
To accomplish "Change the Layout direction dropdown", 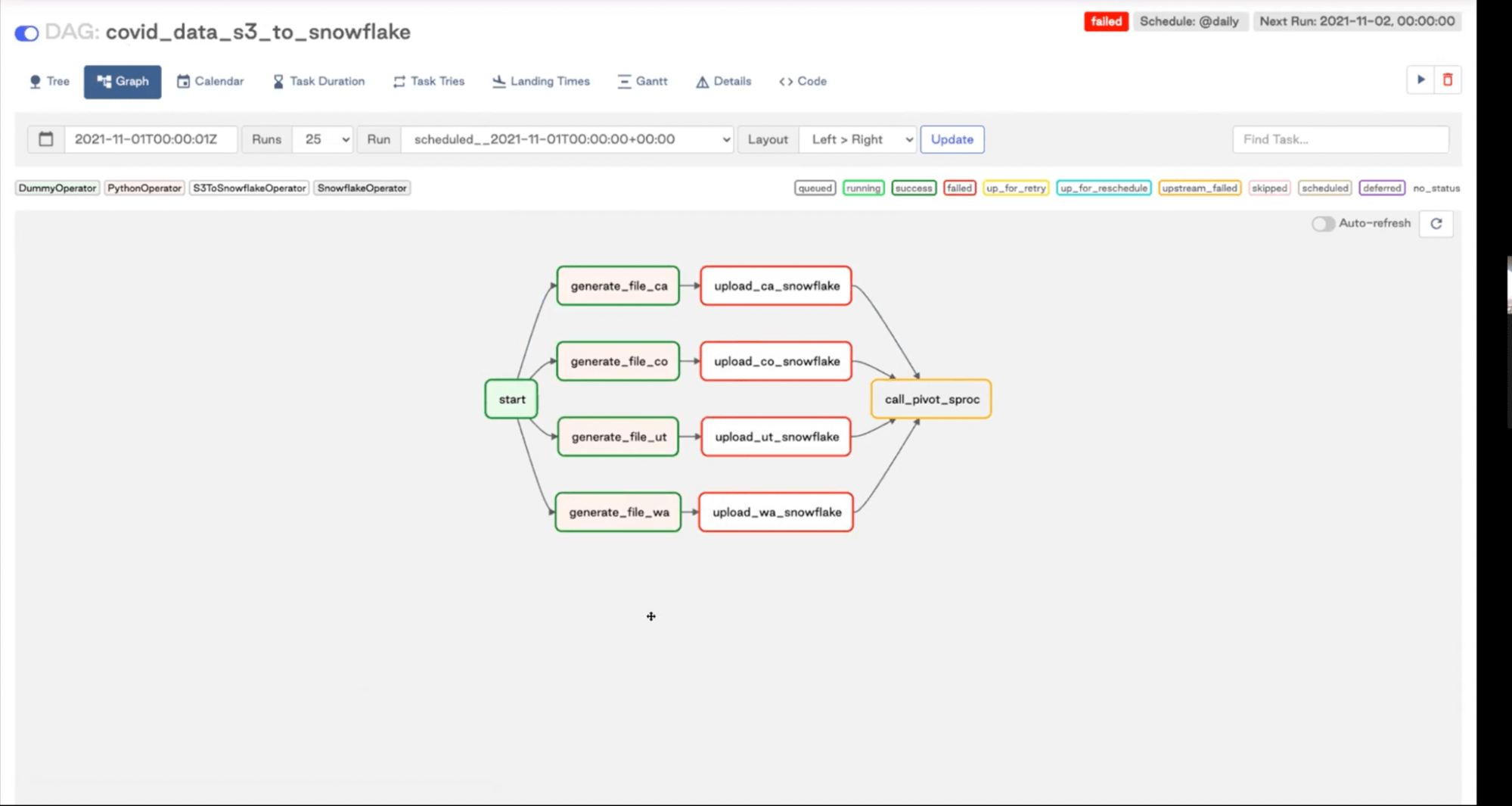I will [x=858, y=139].
